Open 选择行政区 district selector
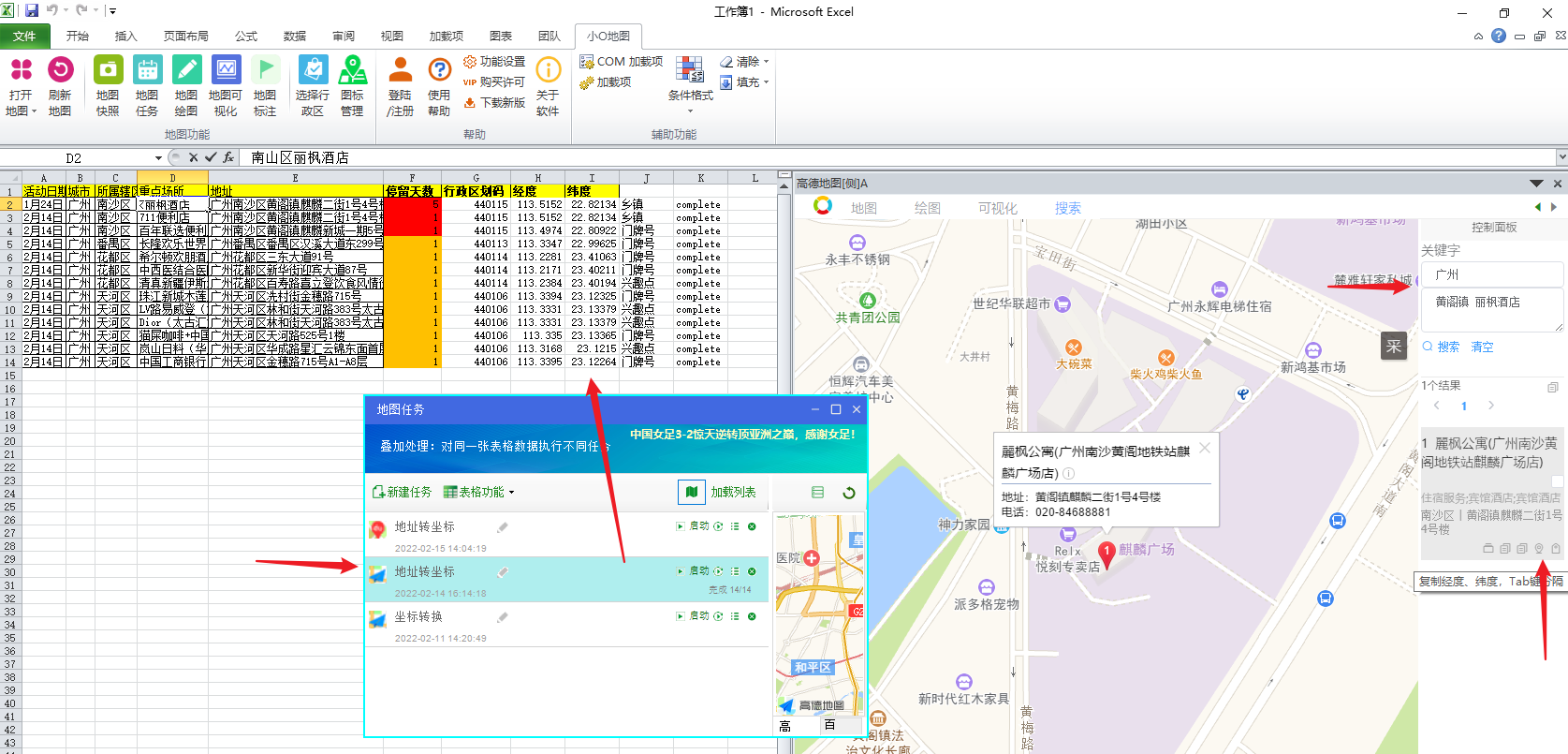 [313, 85]
